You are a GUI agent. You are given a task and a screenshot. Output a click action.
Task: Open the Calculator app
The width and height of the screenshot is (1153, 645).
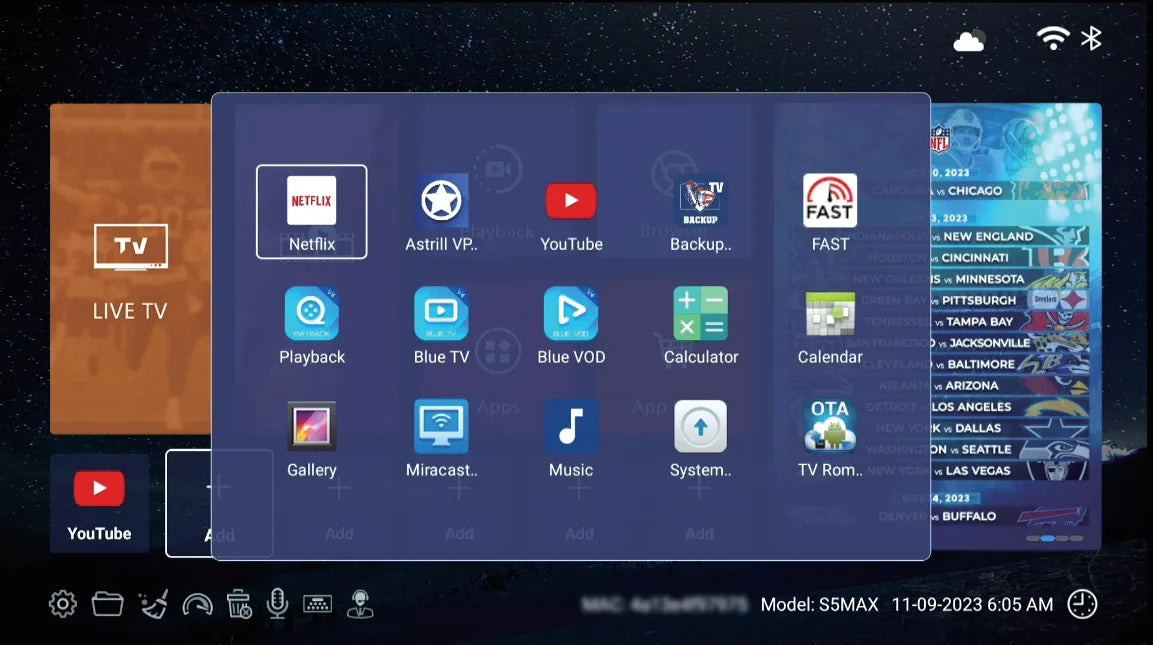[701, 326]
